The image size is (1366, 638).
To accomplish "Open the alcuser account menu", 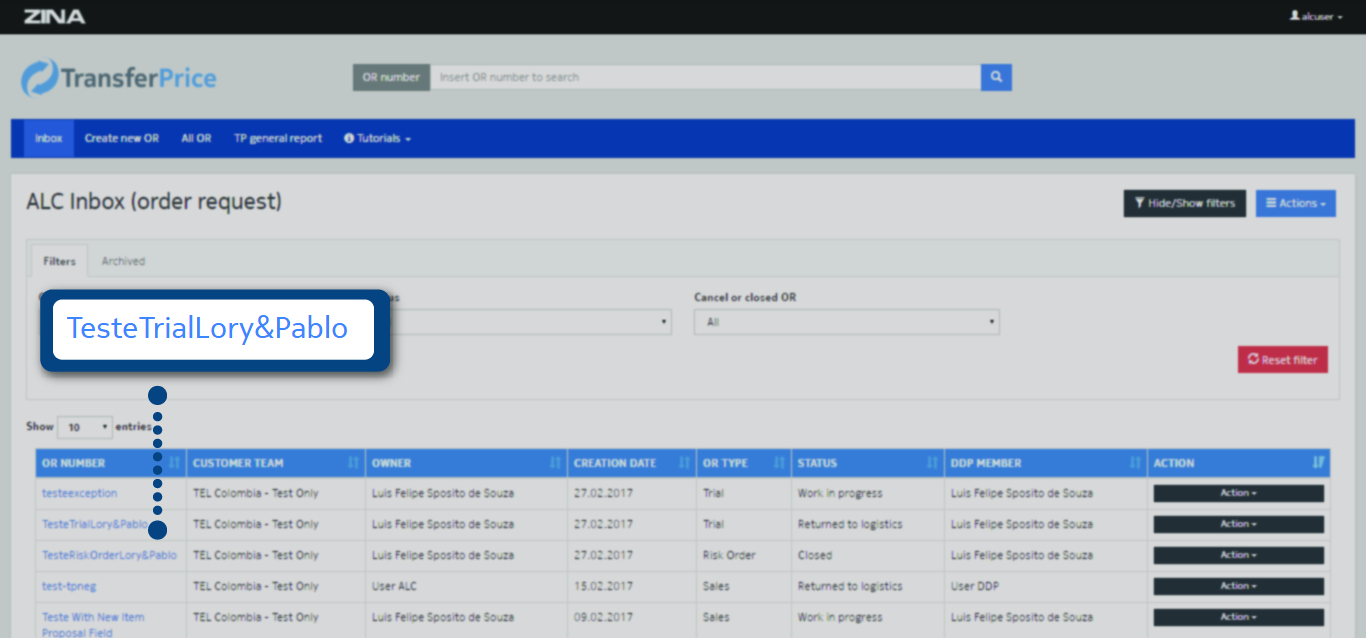I will (1316, 17).
